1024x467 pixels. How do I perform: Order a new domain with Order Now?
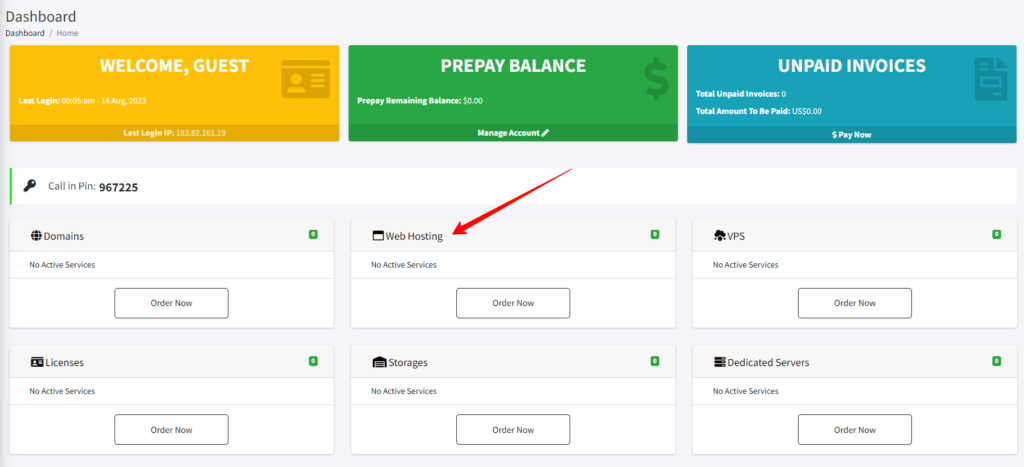click(171, 303)
